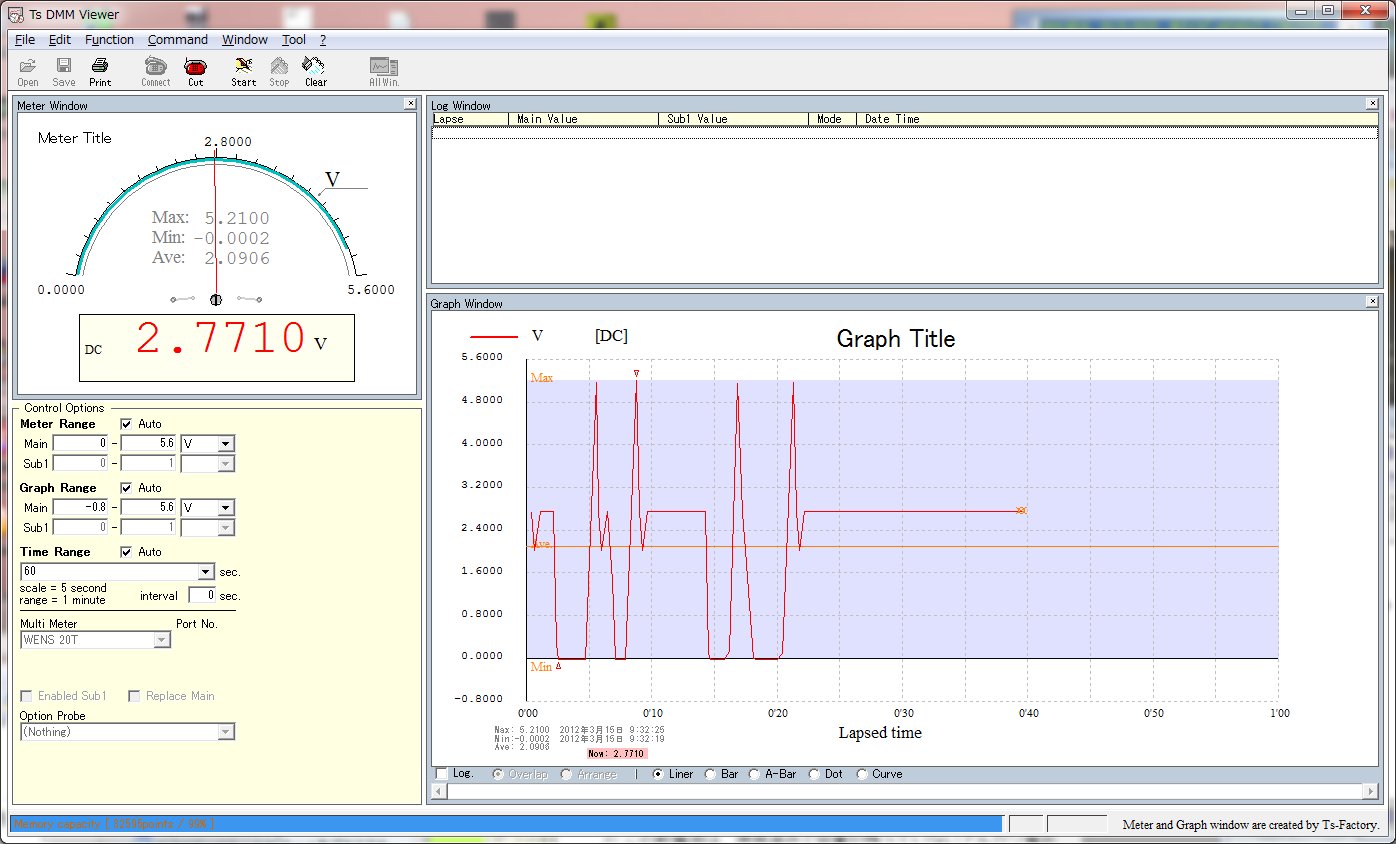Click the interval seconds input field
Viewport: 1396px width, 844px height.
[x=202, y=595]
